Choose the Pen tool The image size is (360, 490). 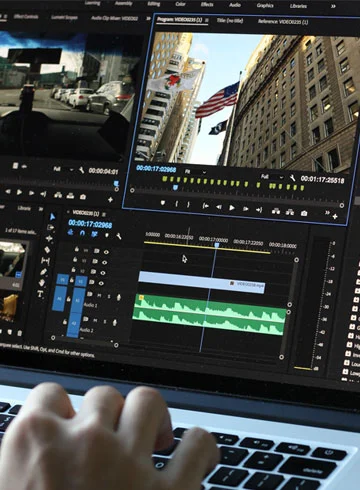pos(43,272)
